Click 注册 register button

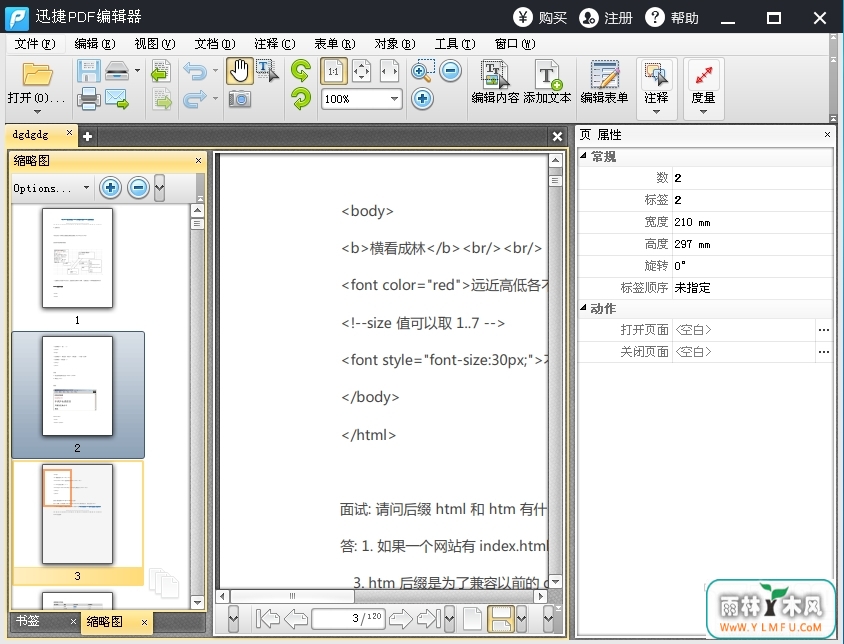coord(606,18)
